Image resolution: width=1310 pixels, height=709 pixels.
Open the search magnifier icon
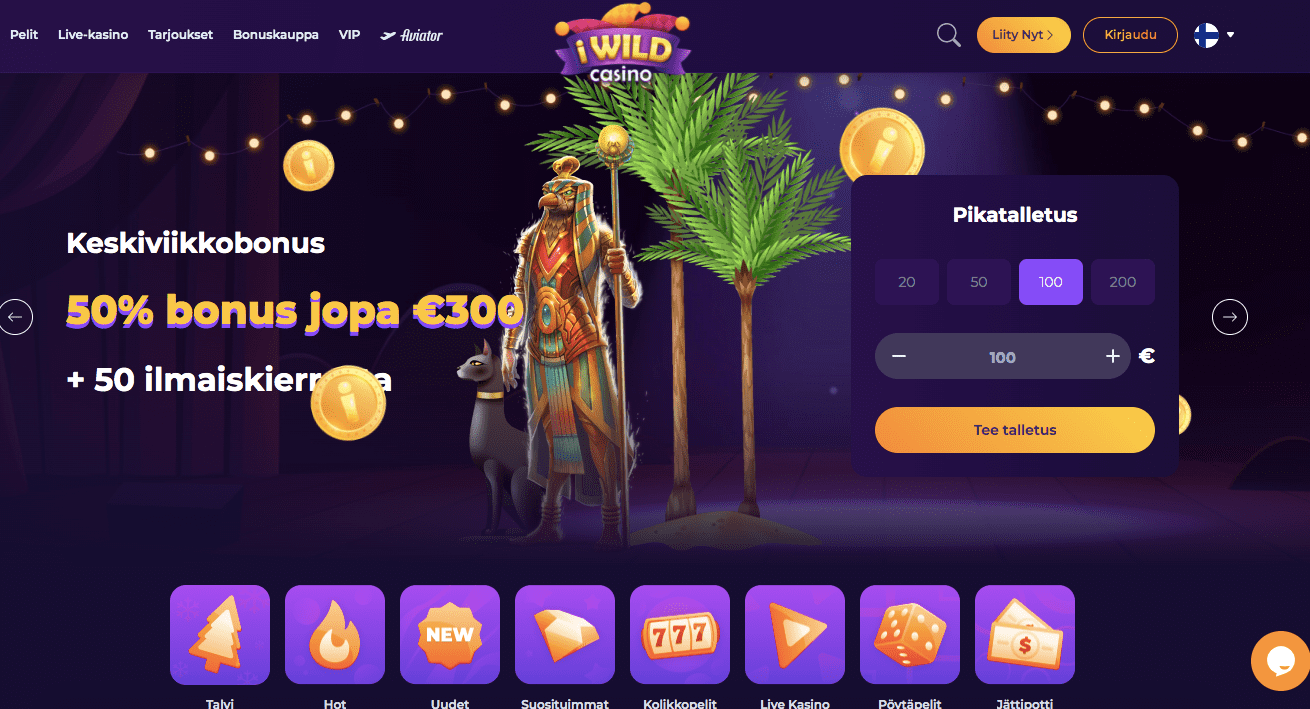click(948, 35)
